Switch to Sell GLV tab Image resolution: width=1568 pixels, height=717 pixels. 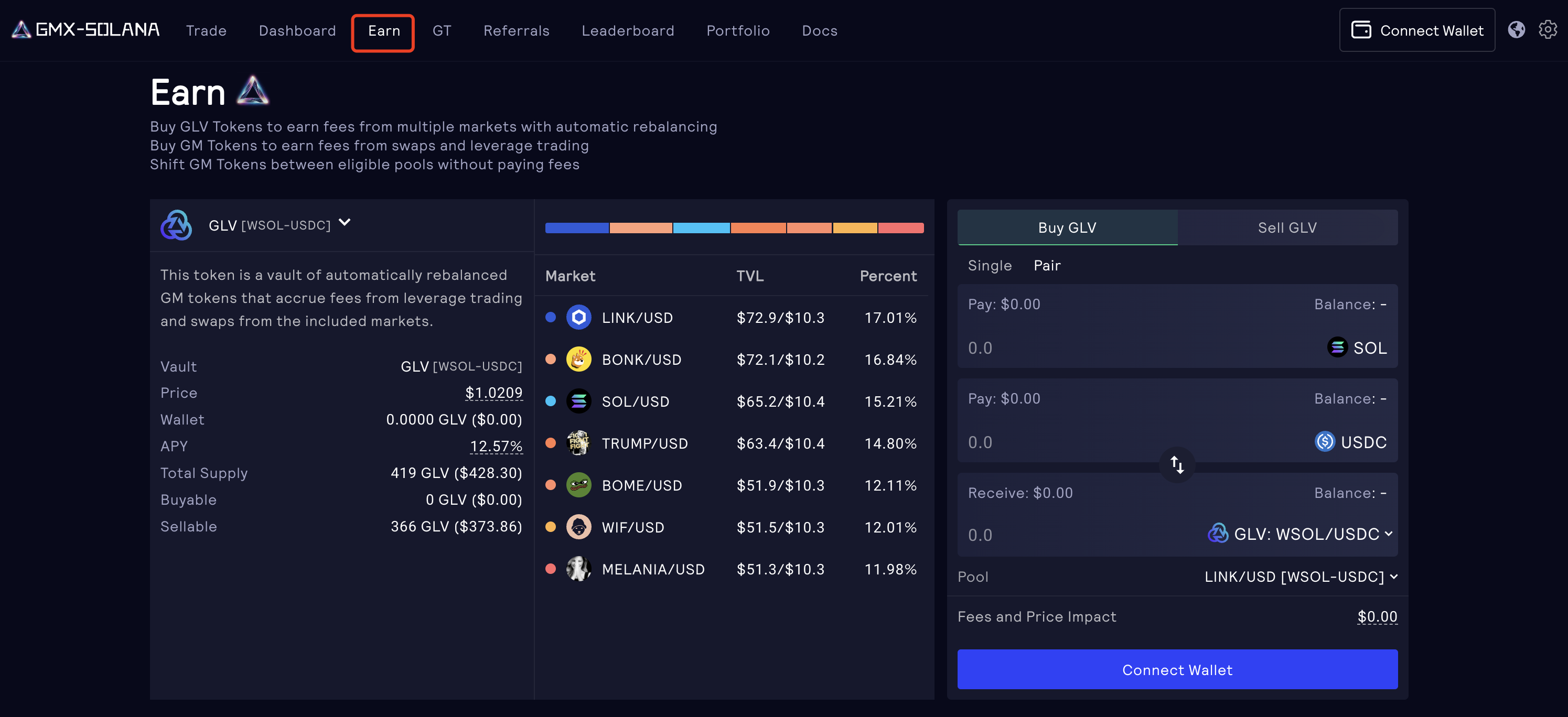(1287, 227)
